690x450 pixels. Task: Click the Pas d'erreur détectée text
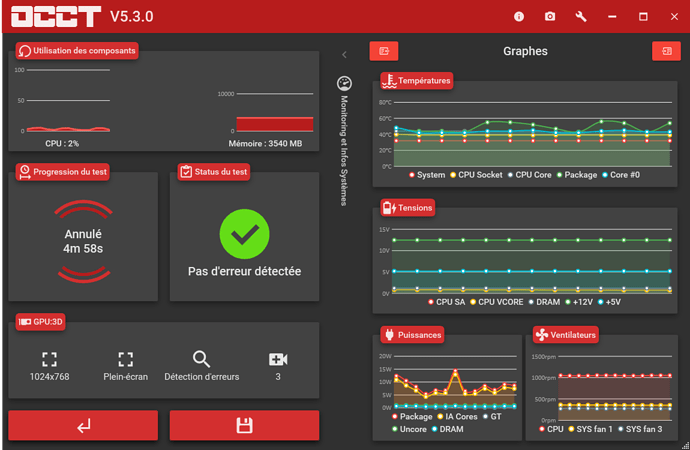[244, 271]
